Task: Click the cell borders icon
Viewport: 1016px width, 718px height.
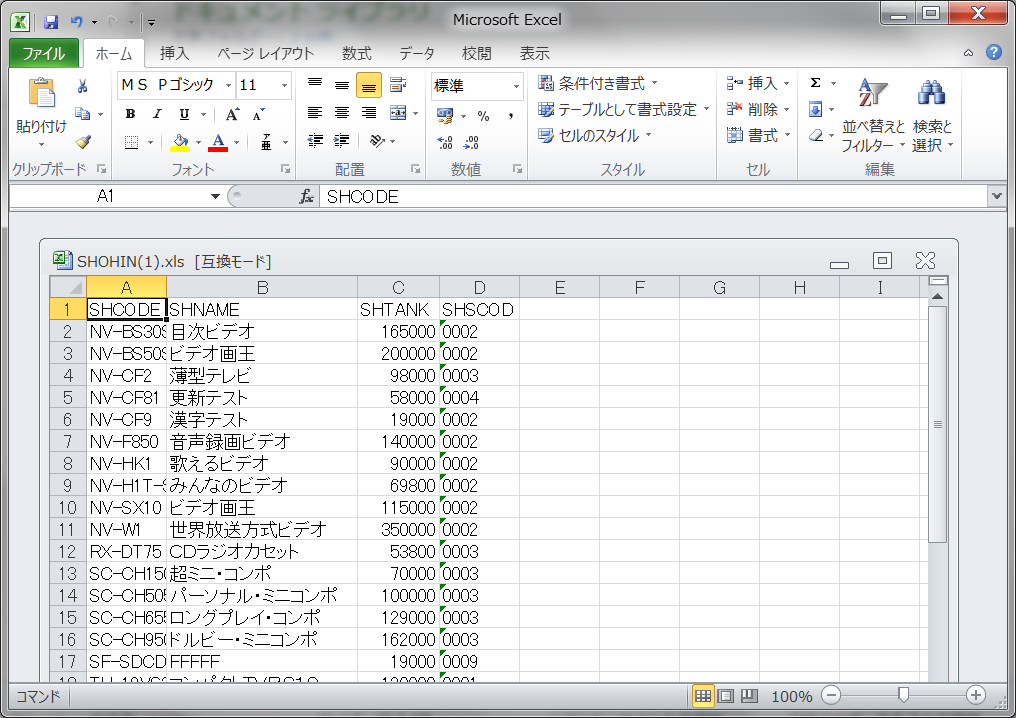Action: click(x=132, y=142)
